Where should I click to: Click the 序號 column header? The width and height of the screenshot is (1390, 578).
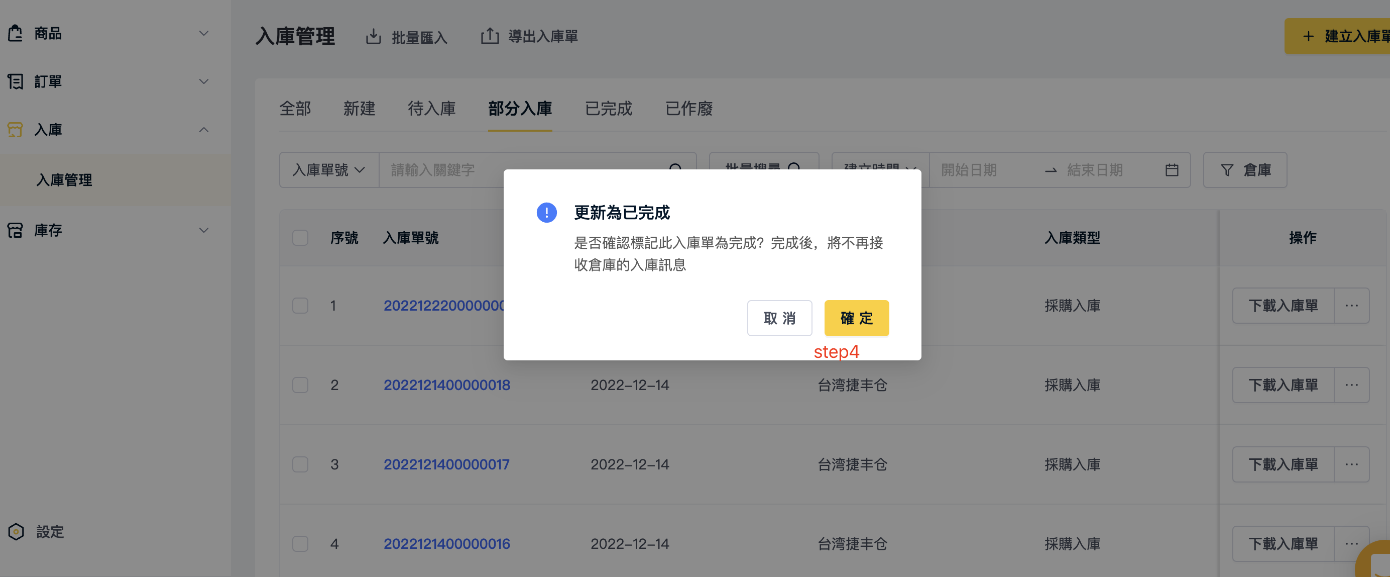tap(344, 238)
